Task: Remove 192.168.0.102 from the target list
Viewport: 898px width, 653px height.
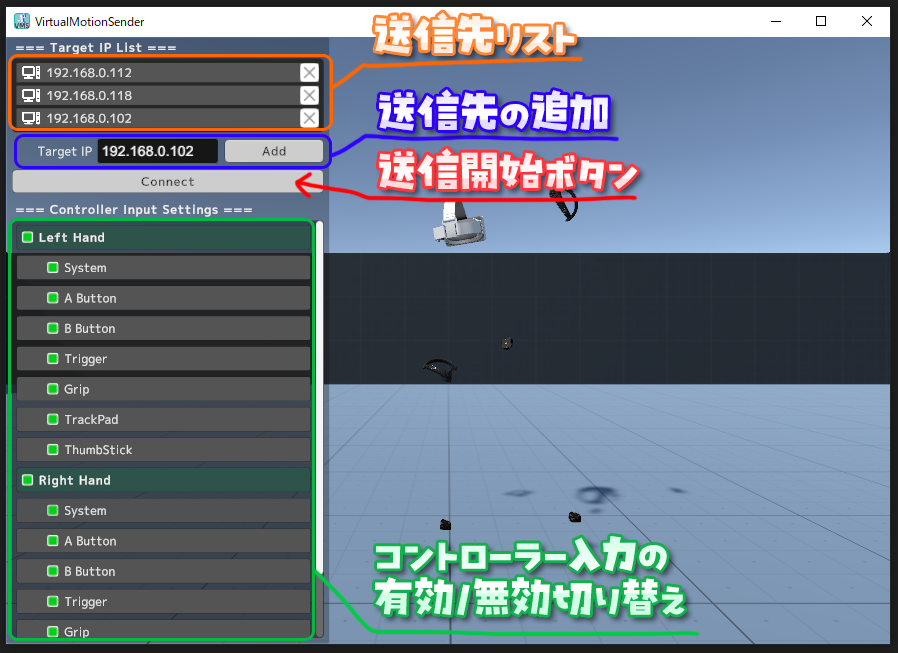Action: pos(309,118)
